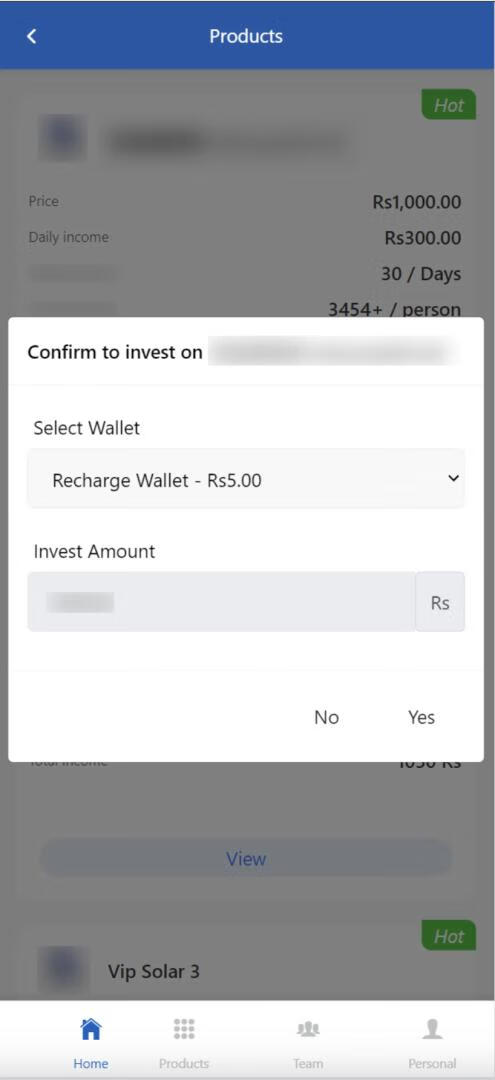Click the Rs currency suffix box
This screenshot has width=495, height=1080.
click(440, 602)
